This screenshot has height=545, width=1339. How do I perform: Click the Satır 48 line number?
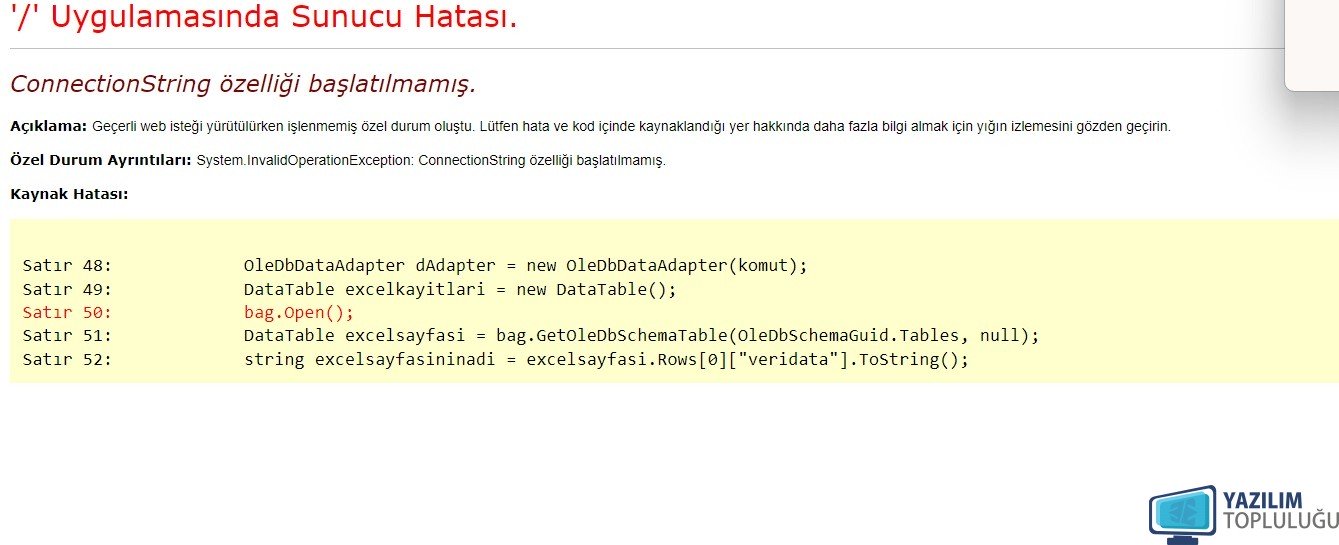(x=67, y=266)
